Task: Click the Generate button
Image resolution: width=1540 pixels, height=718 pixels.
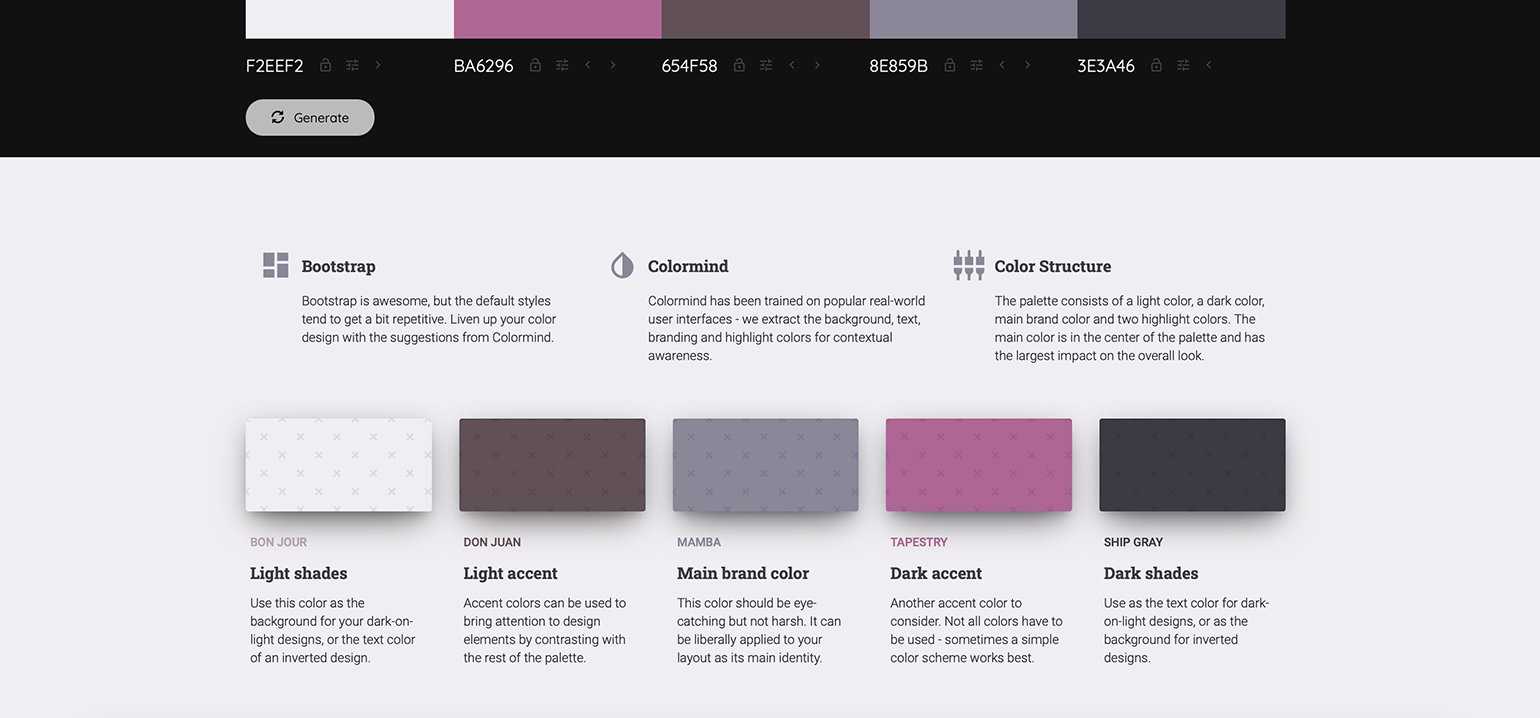Action: tap(310, 117)
